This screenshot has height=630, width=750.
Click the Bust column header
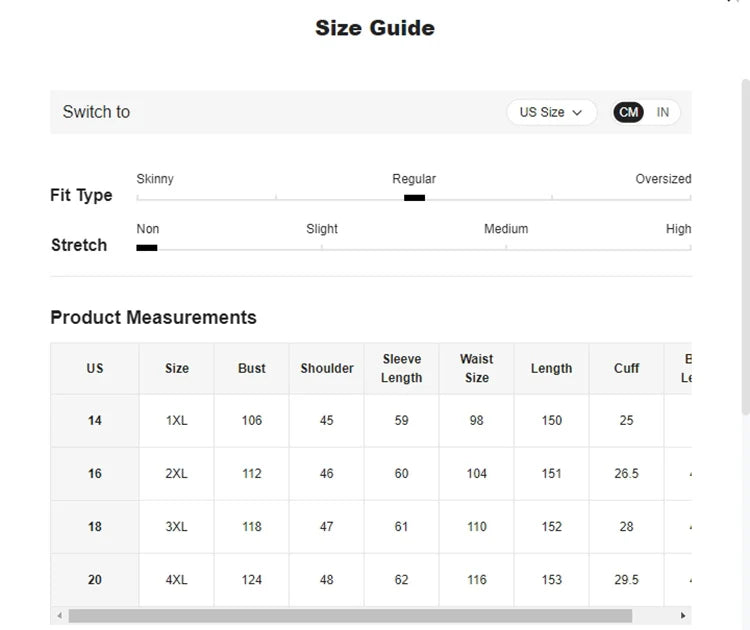tap(252, 368)
